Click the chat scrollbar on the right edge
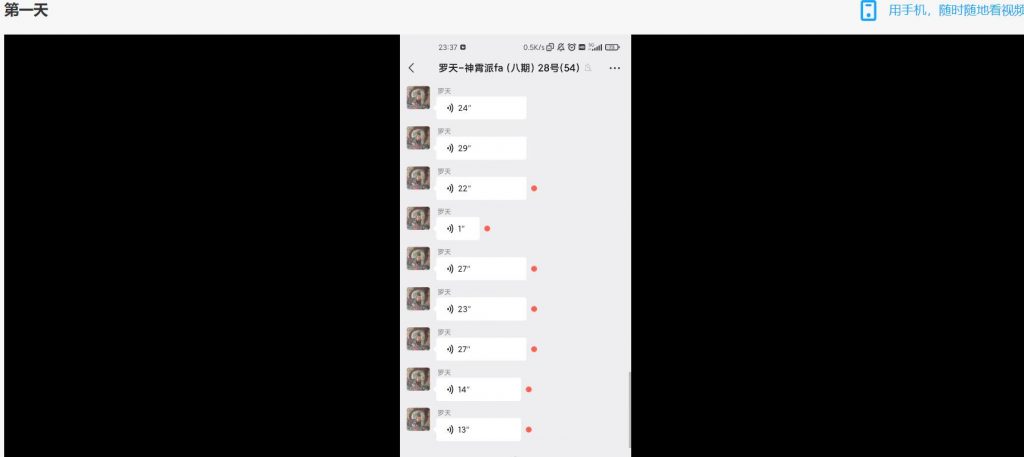Viewport: 1024px width, 457px height. click(x=629, y=409)
